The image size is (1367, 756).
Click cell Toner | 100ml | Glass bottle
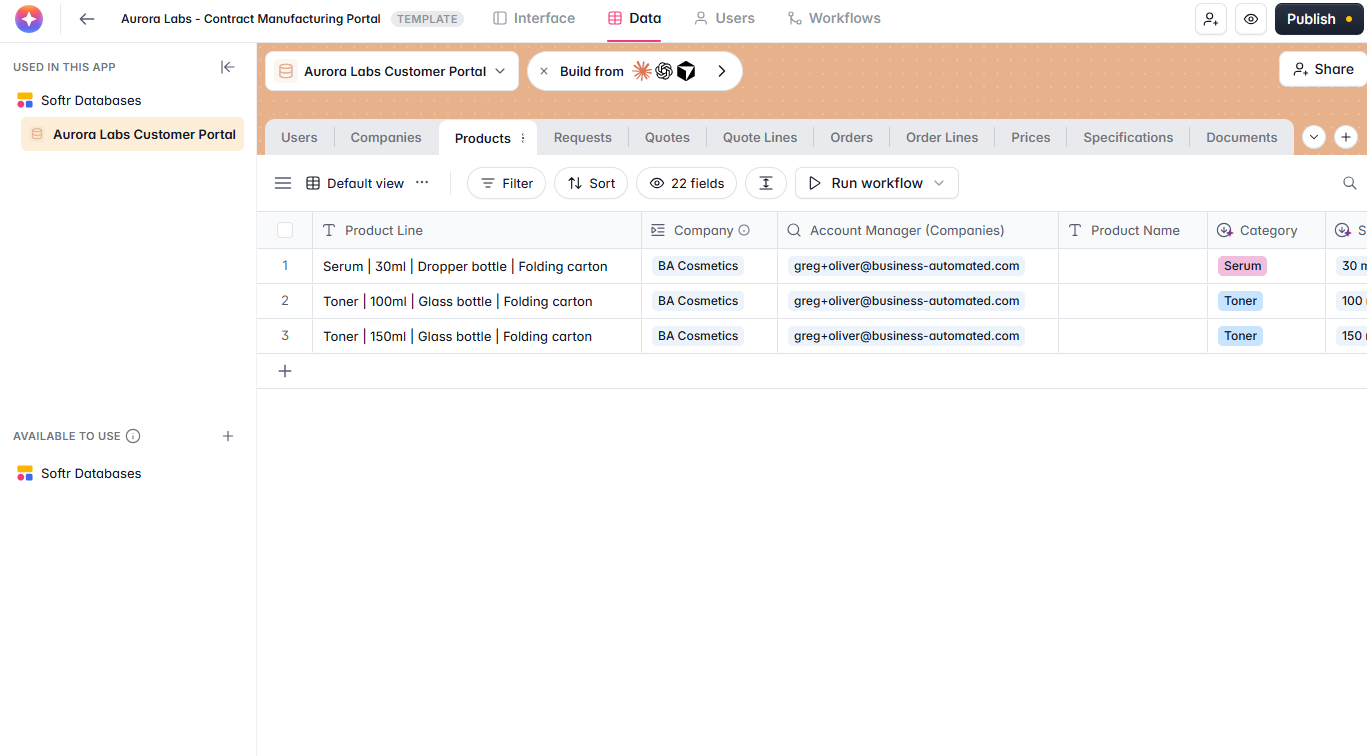tap(477, 301)
